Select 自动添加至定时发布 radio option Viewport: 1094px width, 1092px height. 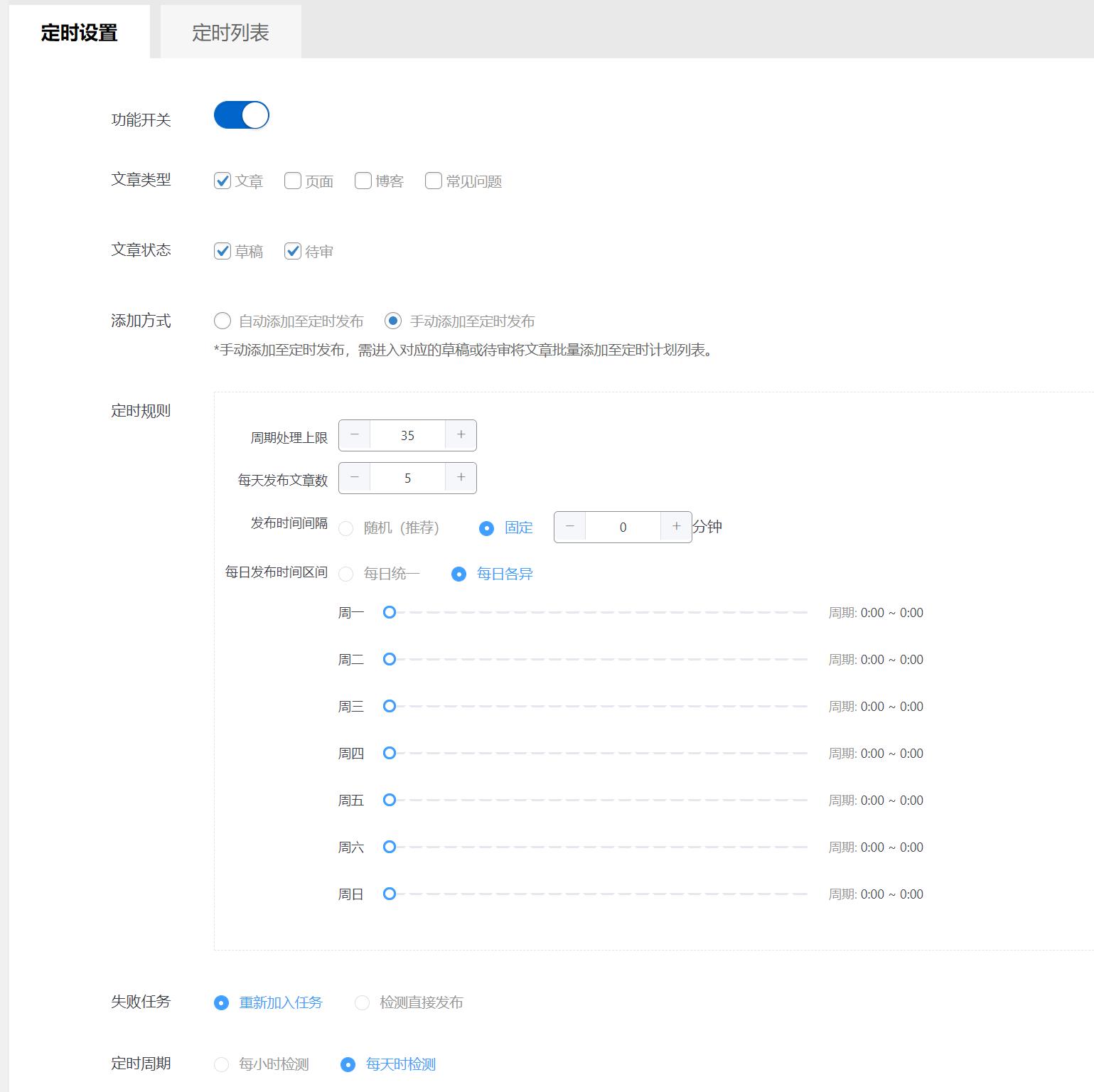(222, 321)
